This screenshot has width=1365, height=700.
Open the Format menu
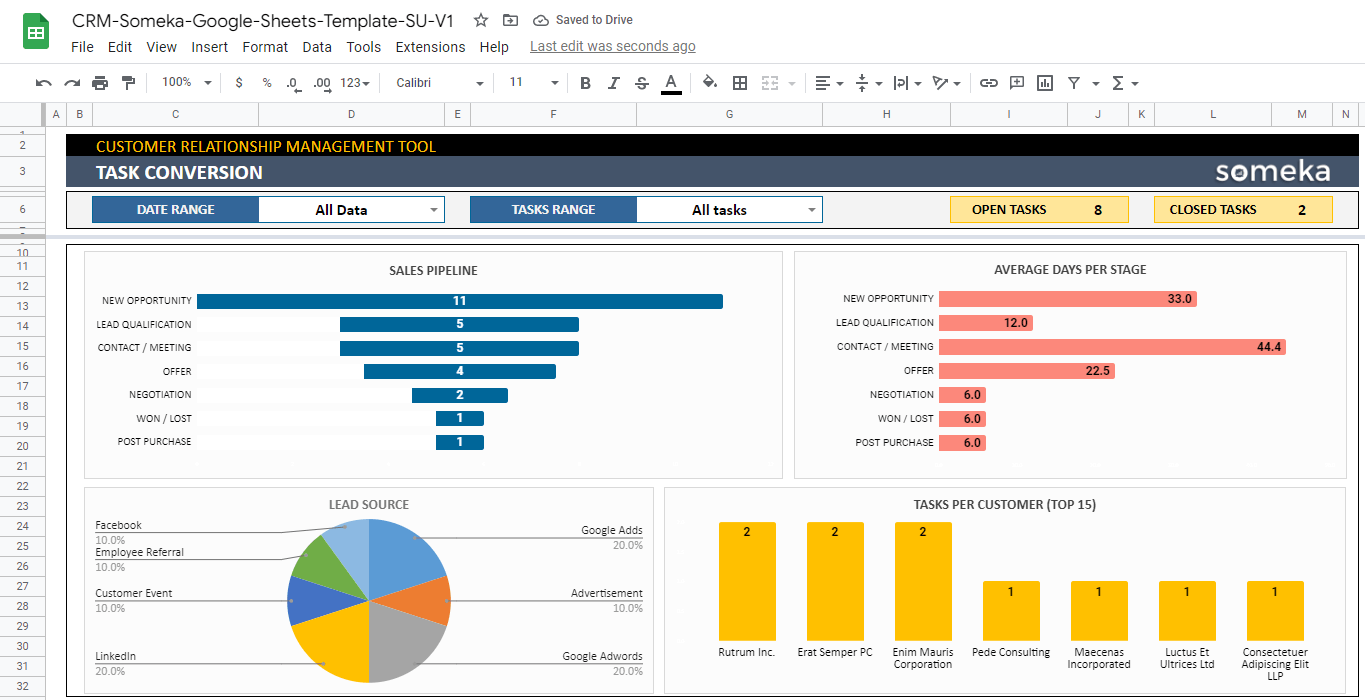pyautogui.click(x=265, y=47)
